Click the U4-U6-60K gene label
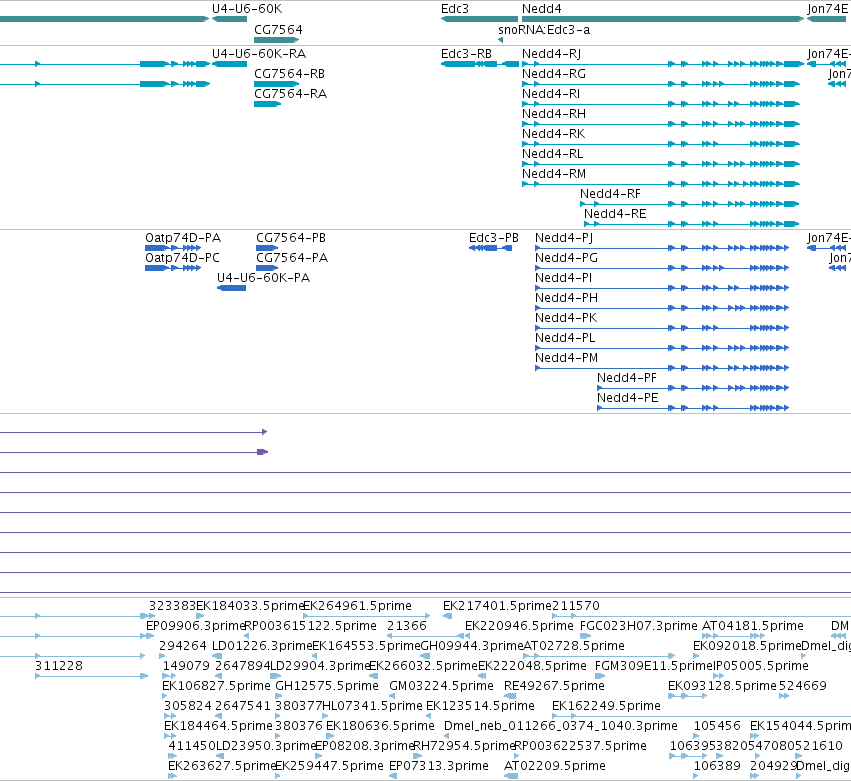The image size is (851, 781). click(x=247, y=9)
